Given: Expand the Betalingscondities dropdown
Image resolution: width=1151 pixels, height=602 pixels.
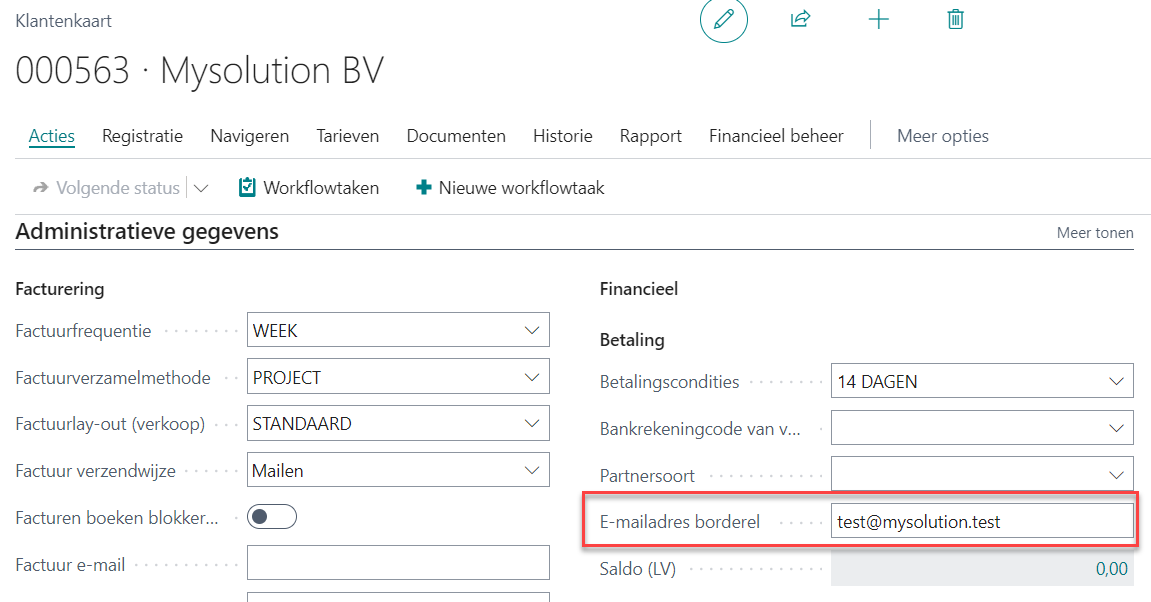Looking at the screenshot, I should (x=1116, y=381).
